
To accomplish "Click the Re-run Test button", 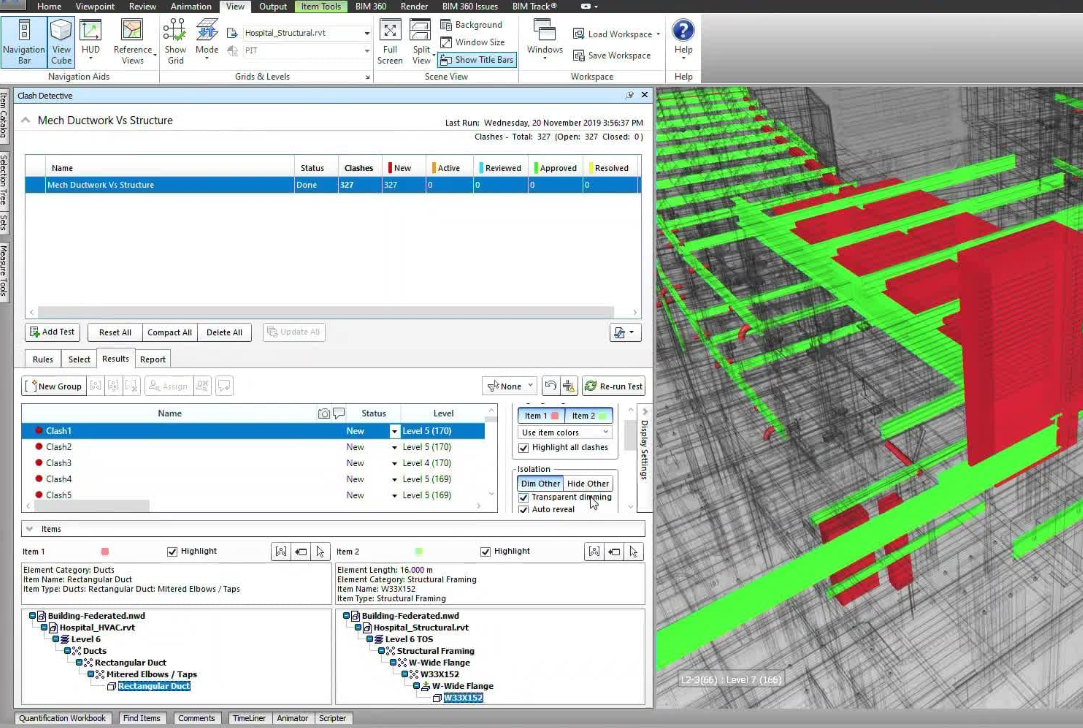I will click(613, 386).
